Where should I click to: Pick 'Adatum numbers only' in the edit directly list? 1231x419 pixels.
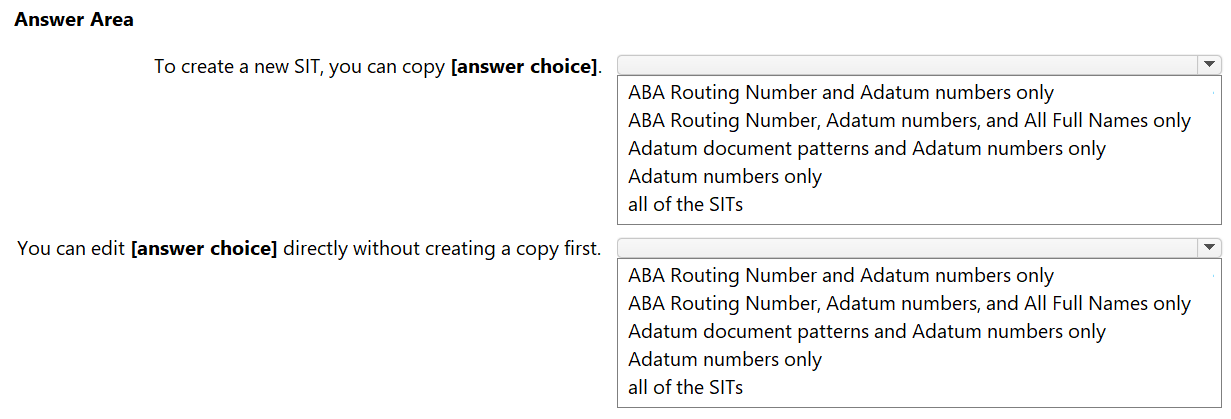(x=725, y=360)
